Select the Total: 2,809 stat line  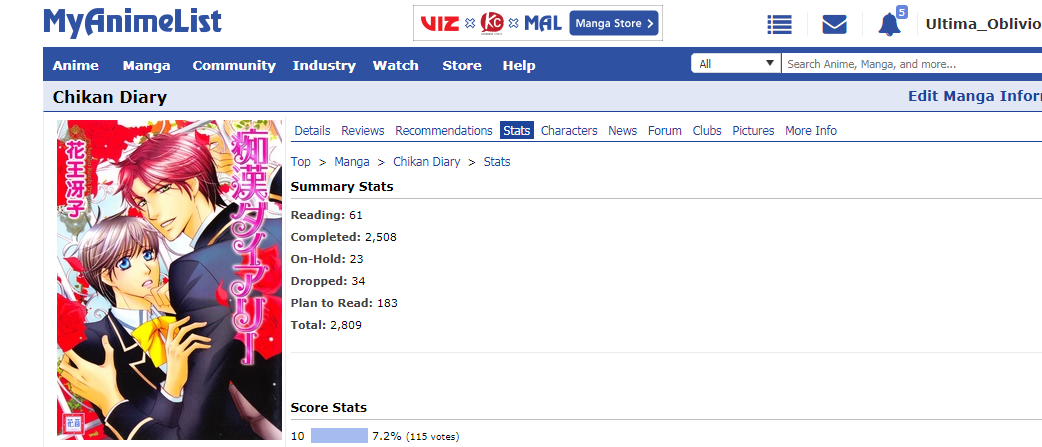(326, 325)
